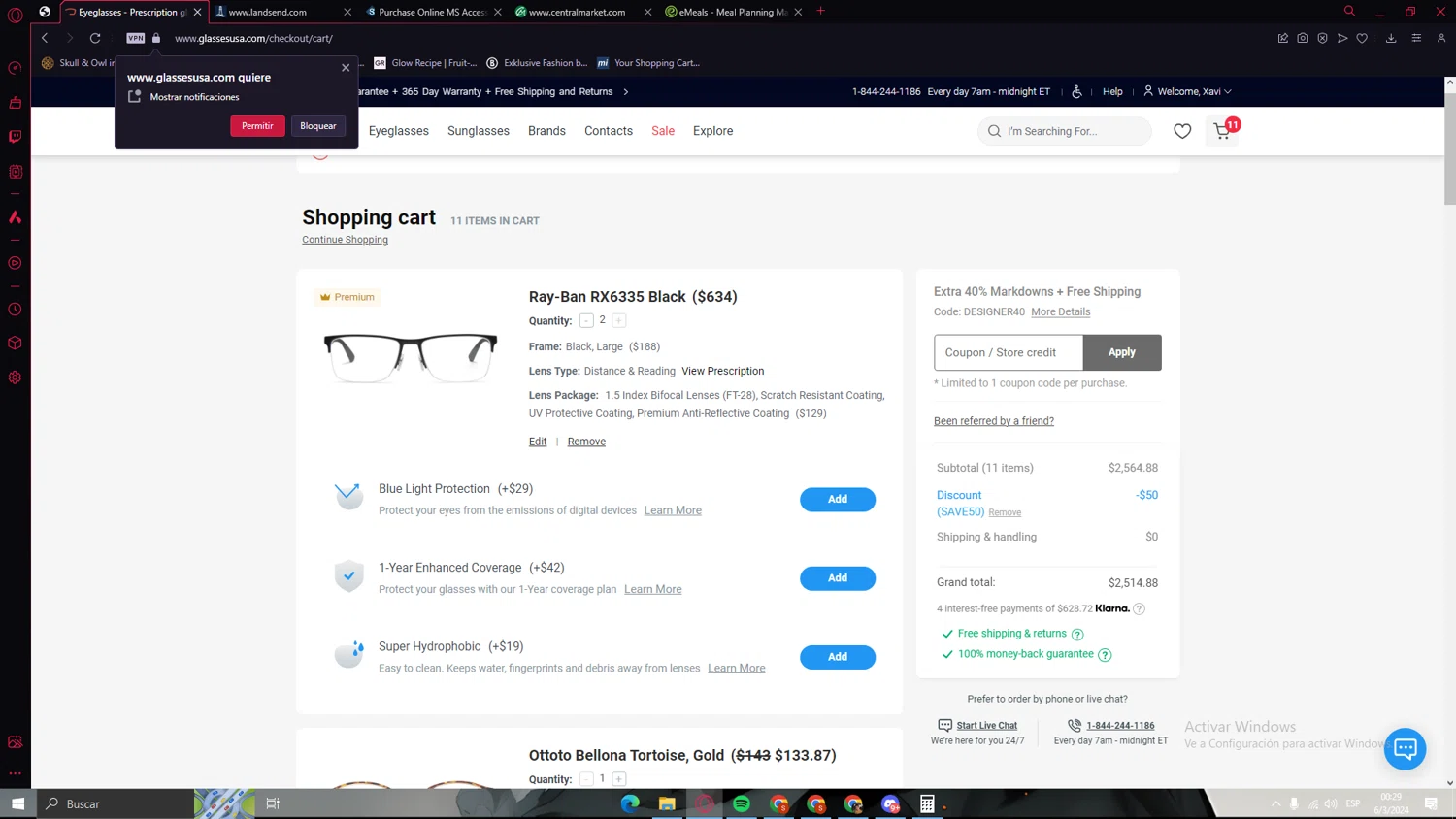
Task: Focus the Coupon / Store credit field
Action: [1009, 352]
